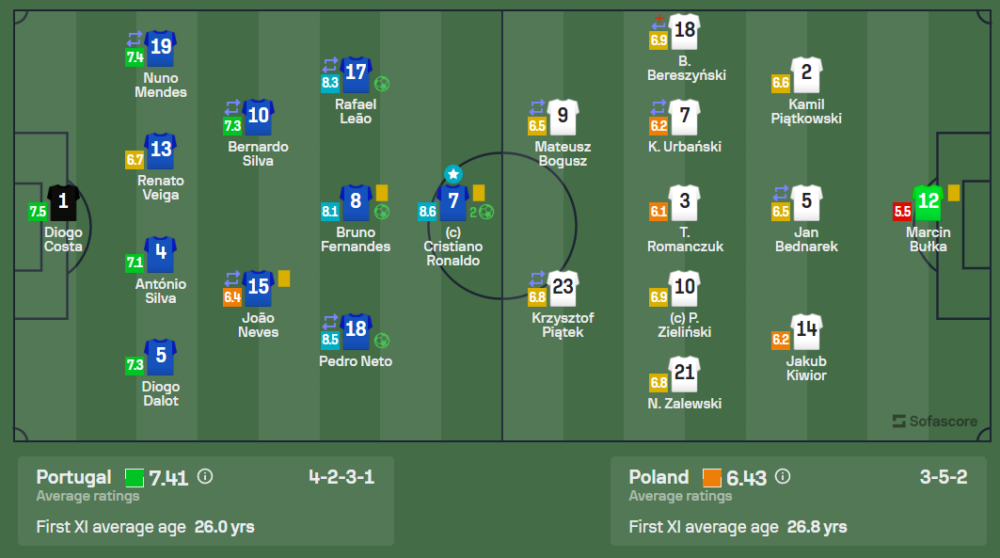Click the yellow card beside Bruno Fernandes

click(x=382, y=191)
